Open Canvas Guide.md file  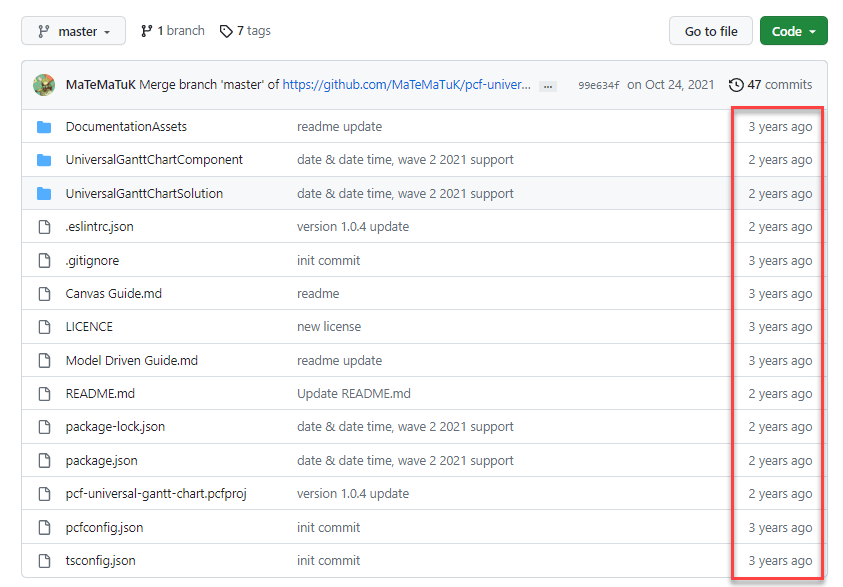[113, 294]
